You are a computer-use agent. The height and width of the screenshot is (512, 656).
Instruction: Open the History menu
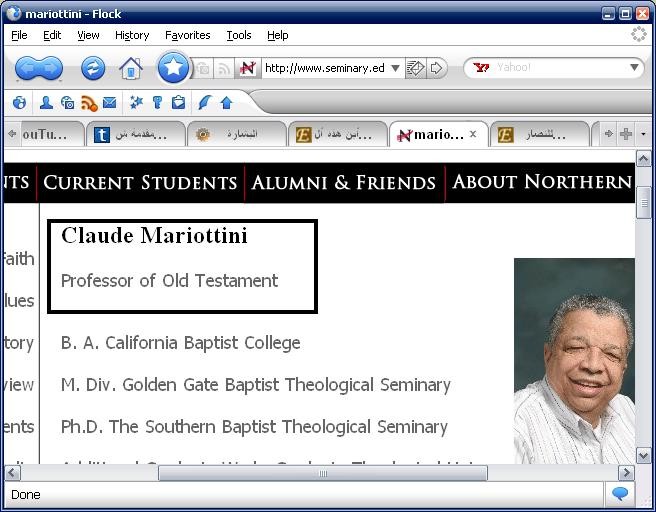pos(132,35)
